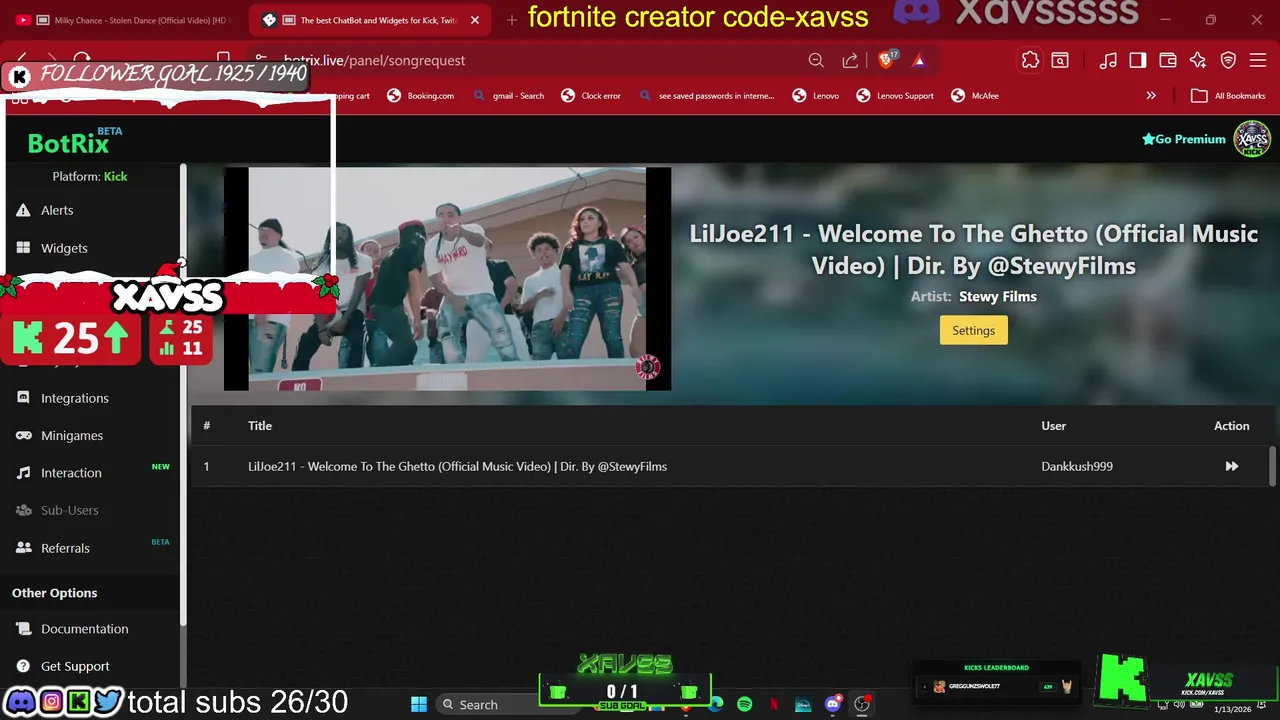Viewport: 1280px width, 720px height.
Task: Open the Lenovo Support bookmark
Action: coord(895,96)
